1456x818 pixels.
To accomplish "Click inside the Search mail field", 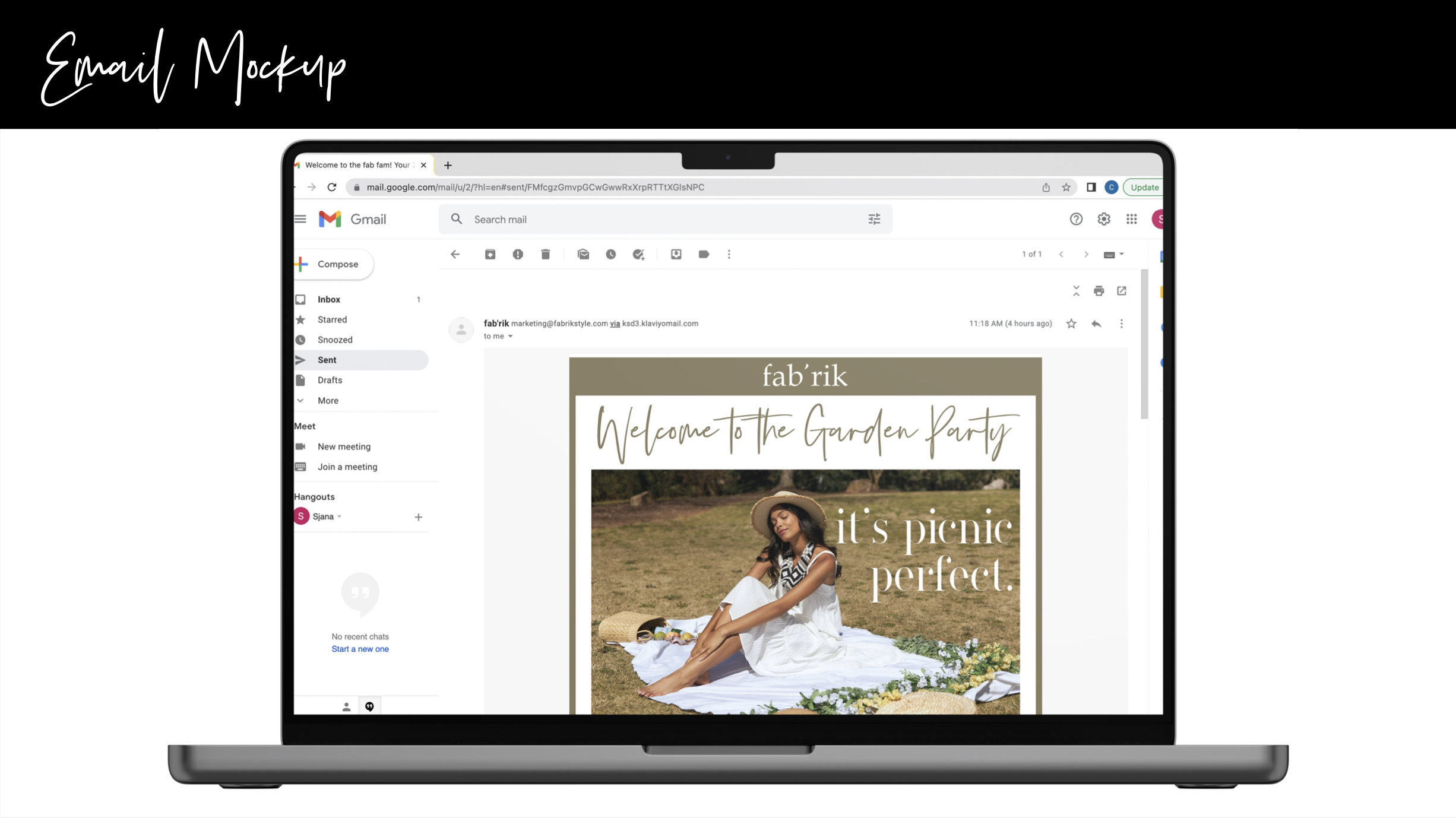I will (x=653, y=219).
